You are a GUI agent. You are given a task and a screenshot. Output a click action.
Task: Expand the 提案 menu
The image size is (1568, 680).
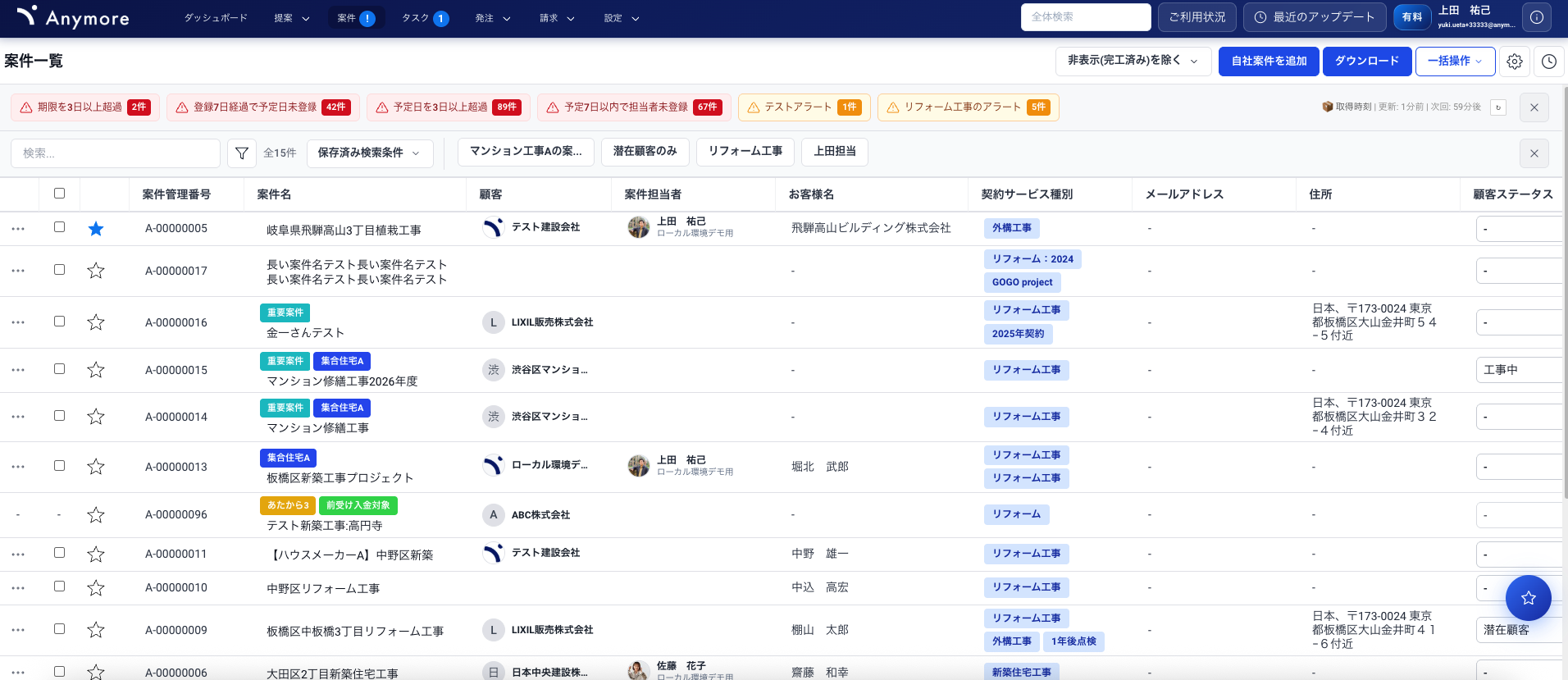(291, 18)
